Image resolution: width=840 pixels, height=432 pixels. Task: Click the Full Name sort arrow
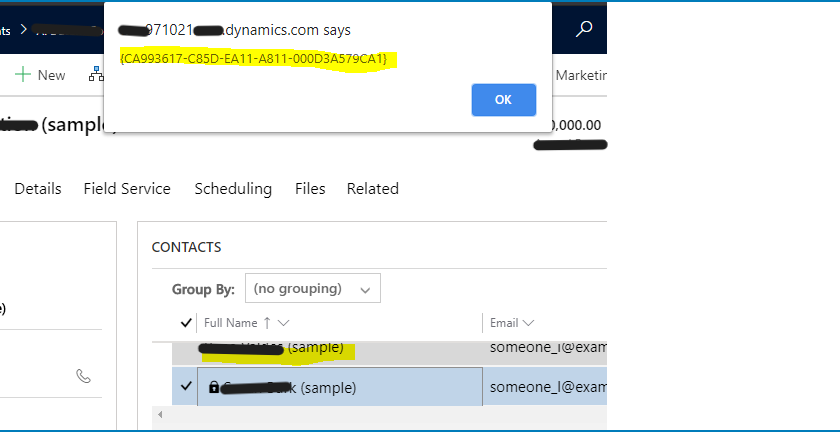267,323
